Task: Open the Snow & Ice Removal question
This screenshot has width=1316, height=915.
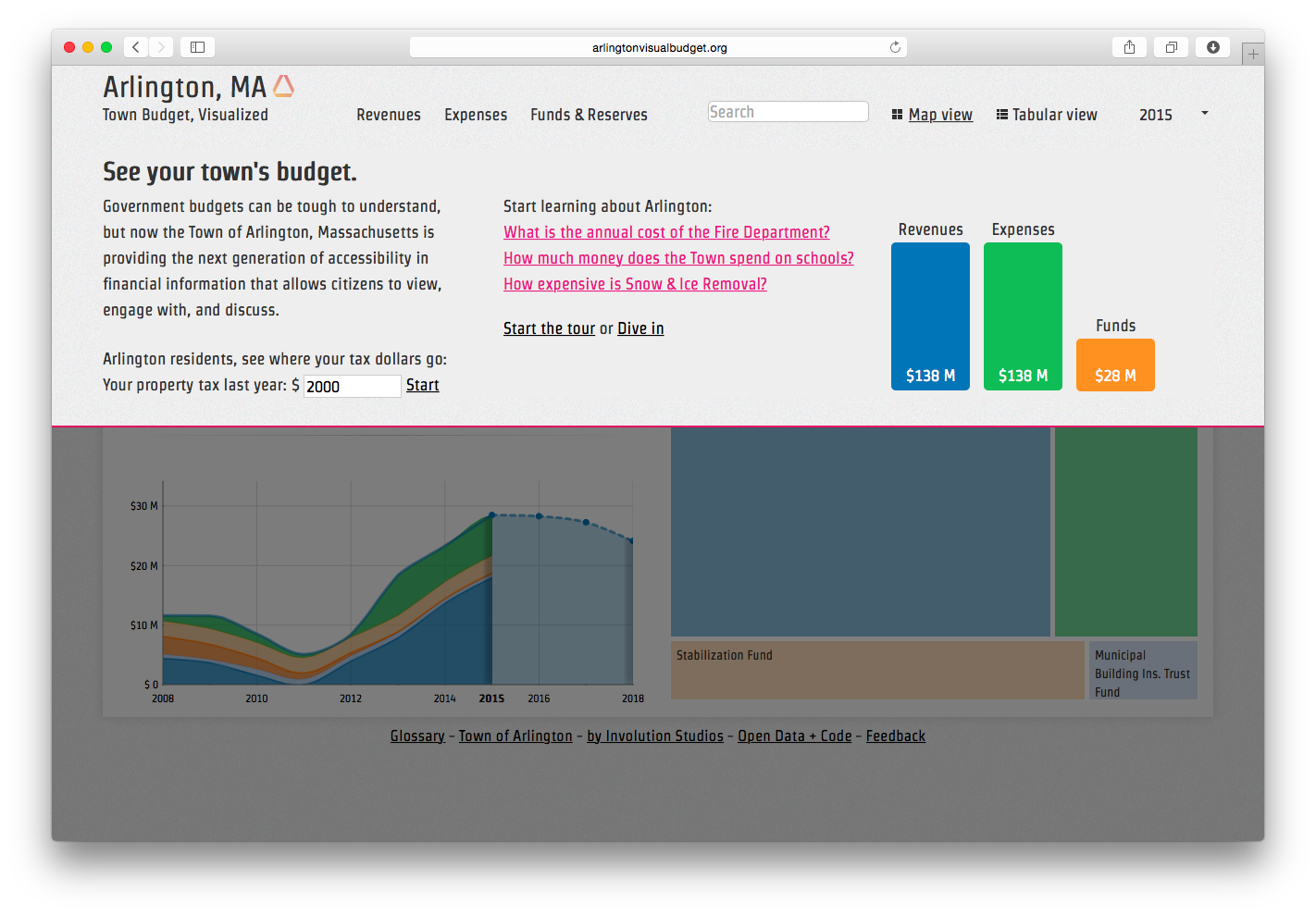Action: pyautogui.click(x=635, y=284)
